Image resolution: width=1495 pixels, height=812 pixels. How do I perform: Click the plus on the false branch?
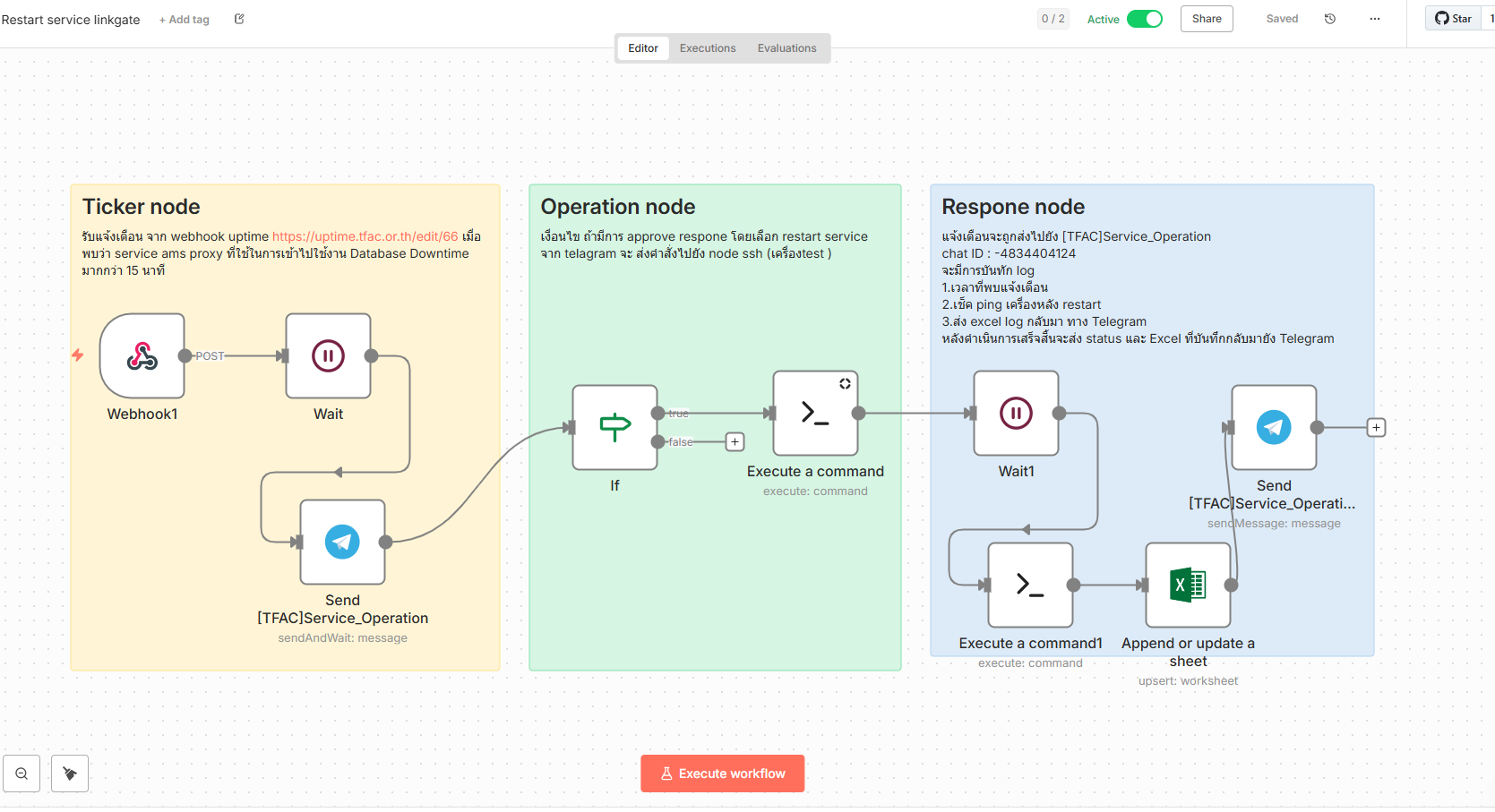735,441
